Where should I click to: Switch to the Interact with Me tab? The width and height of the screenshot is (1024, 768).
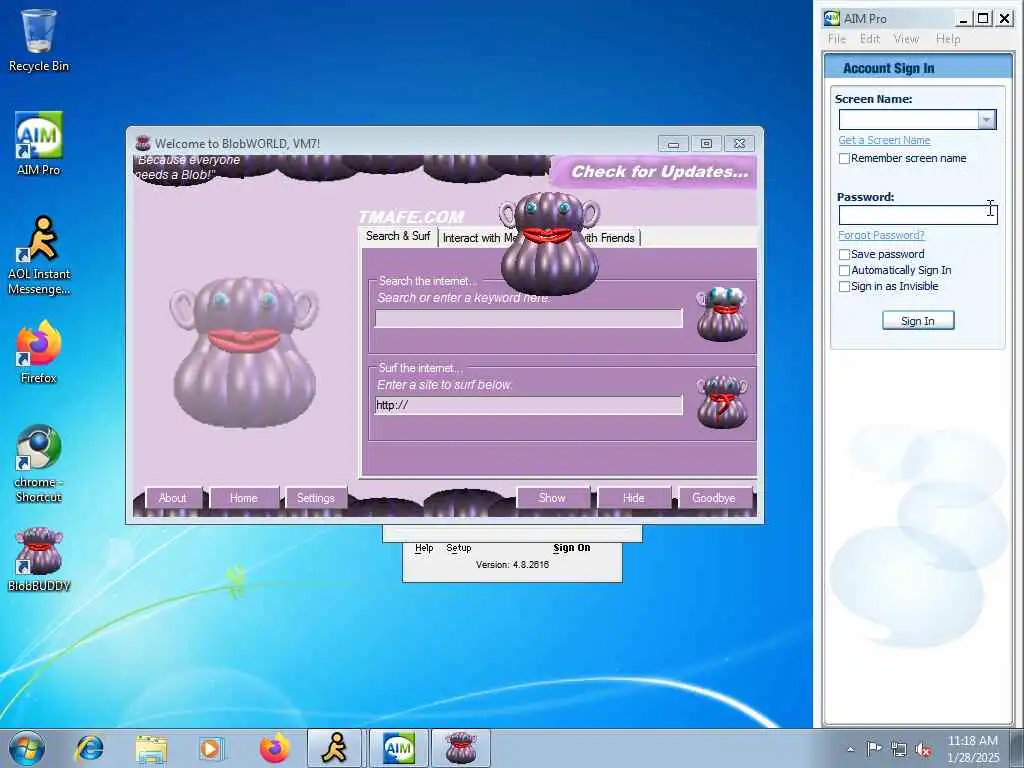477,238
